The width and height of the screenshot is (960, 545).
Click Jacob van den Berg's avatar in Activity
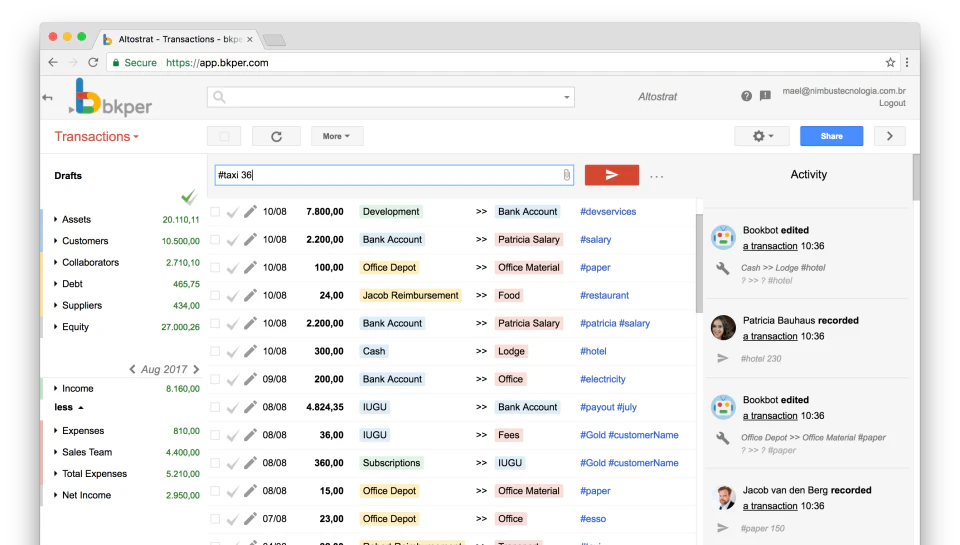pos(725,497)
